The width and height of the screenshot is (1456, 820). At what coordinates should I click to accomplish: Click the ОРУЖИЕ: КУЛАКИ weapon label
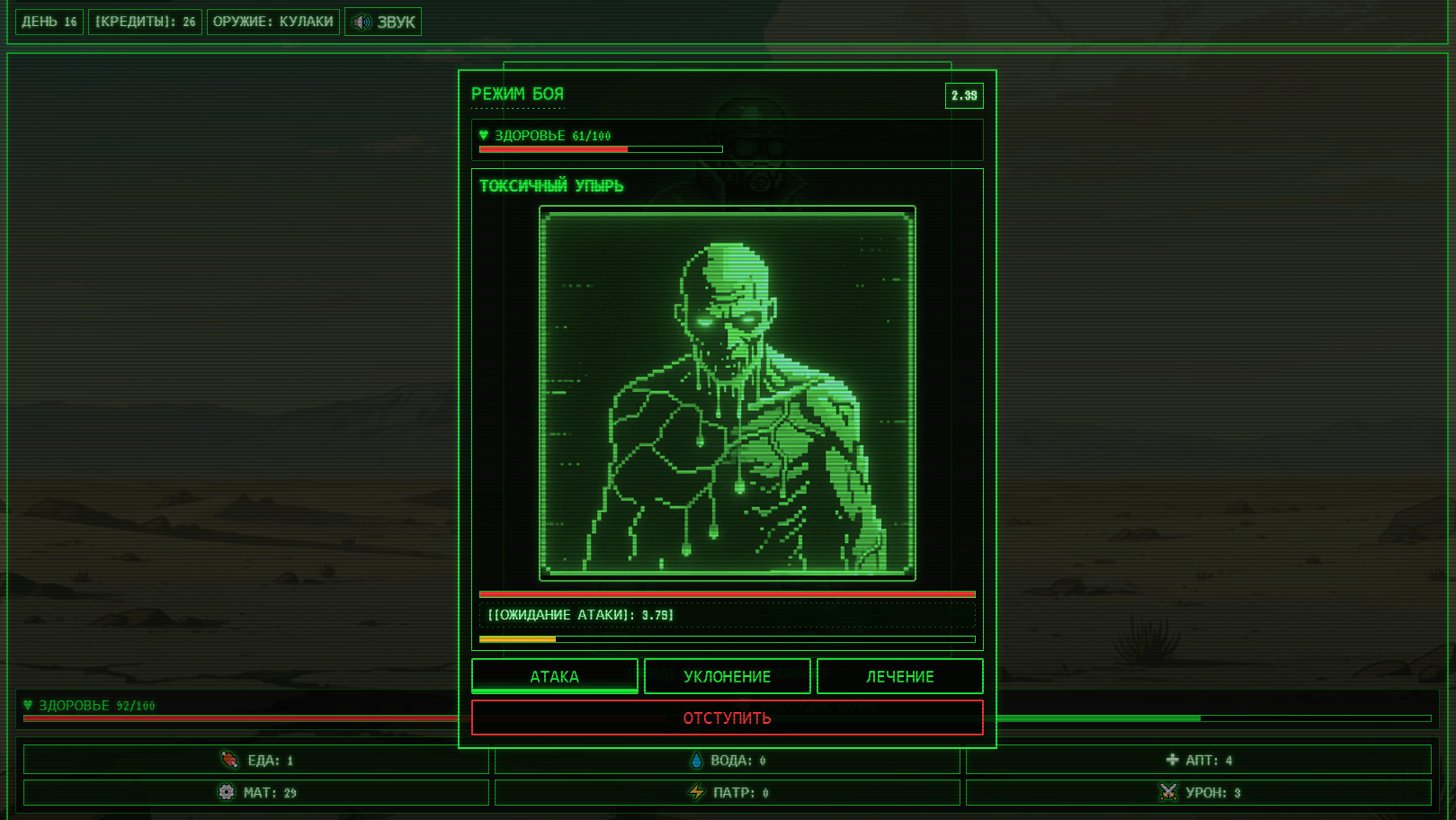click(x=273, y=22)
